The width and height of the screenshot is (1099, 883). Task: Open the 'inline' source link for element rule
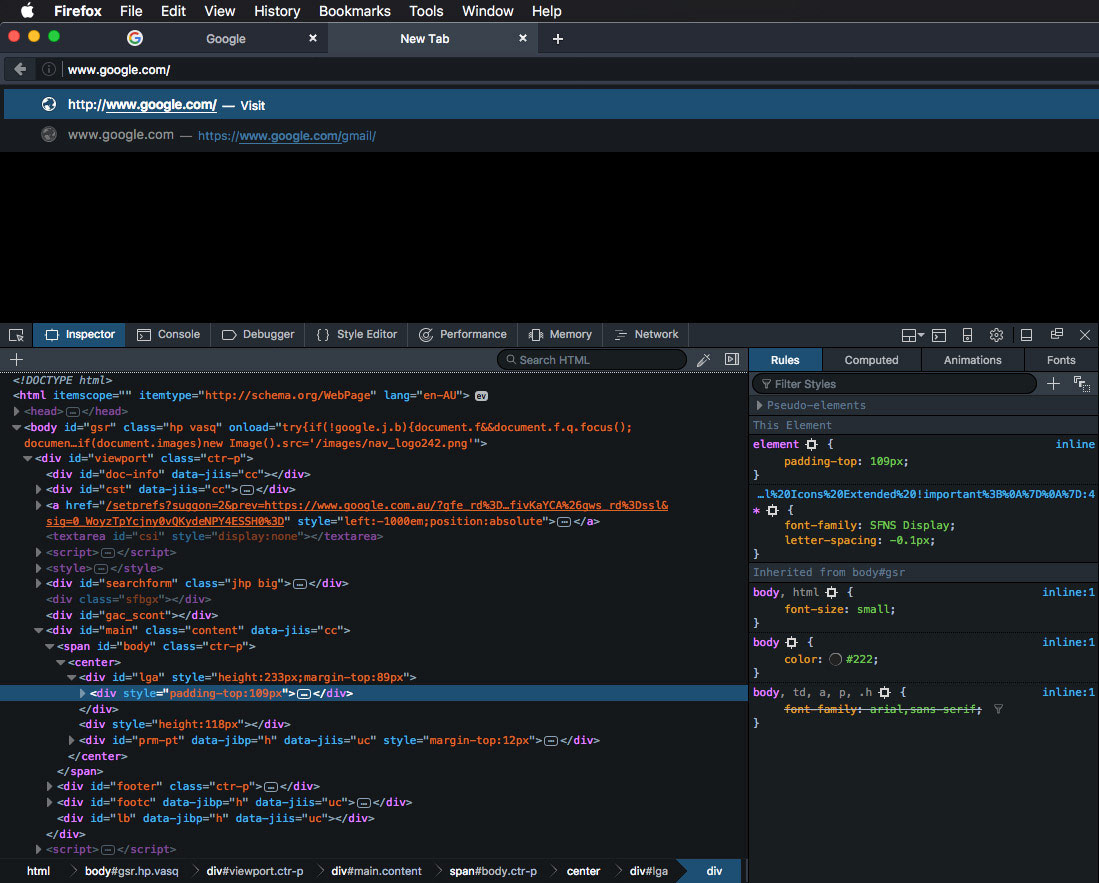[x=1074, y=444]
